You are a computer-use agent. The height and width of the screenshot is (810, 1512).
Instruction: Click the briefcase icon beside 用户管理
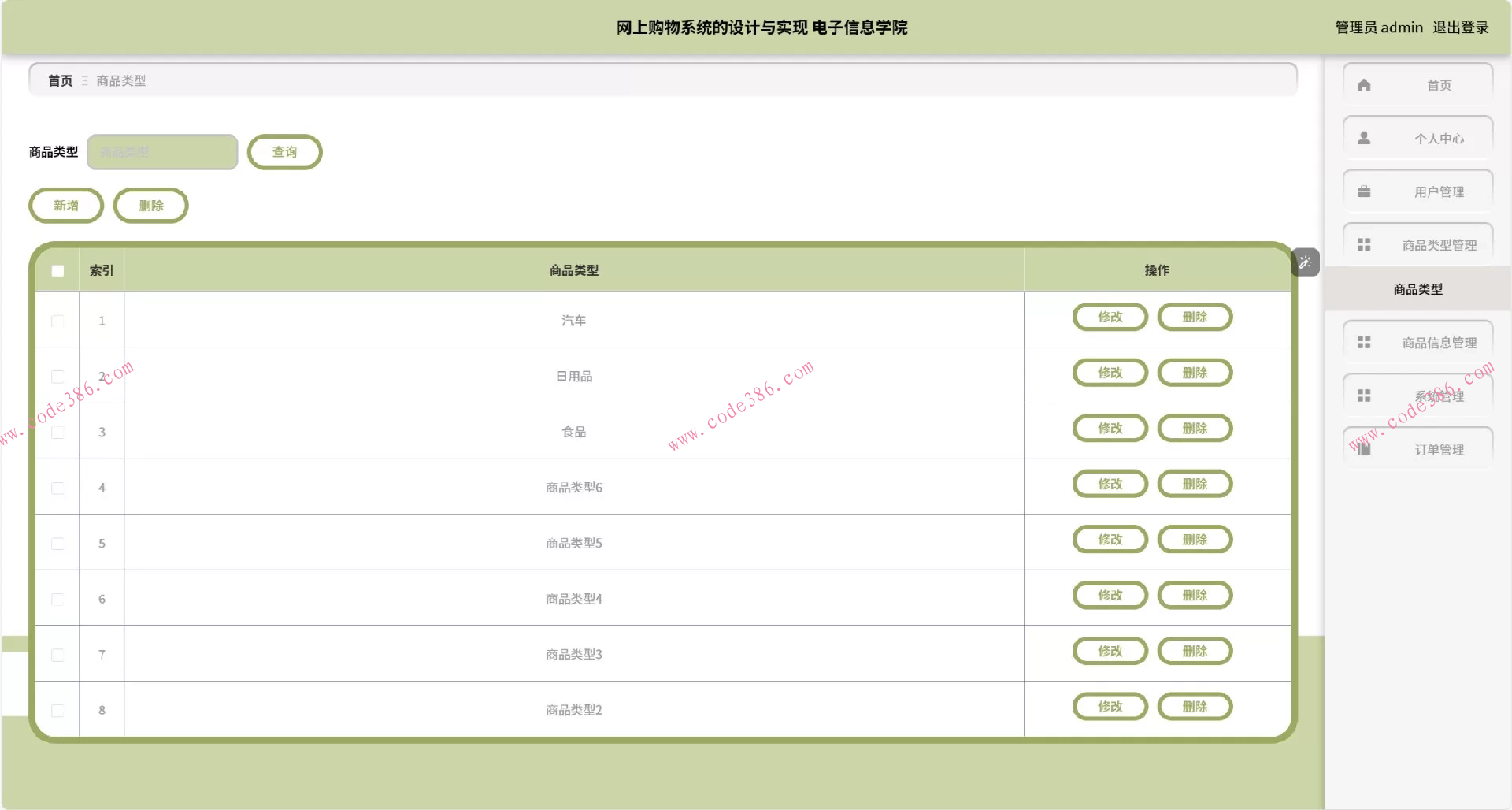pyautogui.click(x=1364, y=191)
